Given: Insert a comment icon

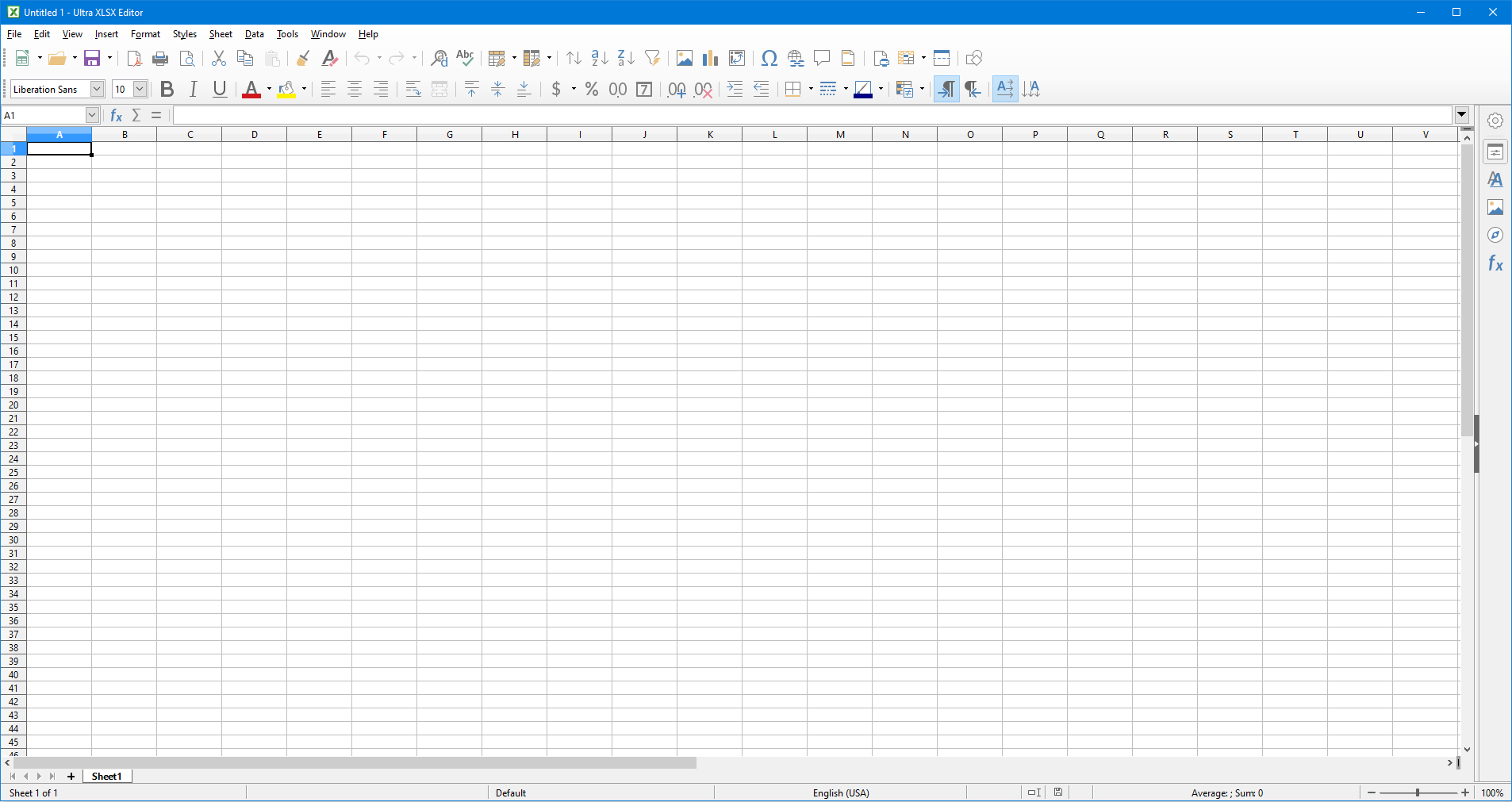Looking at the screenshot, I should pyautogui.click(x=822, y=58).
